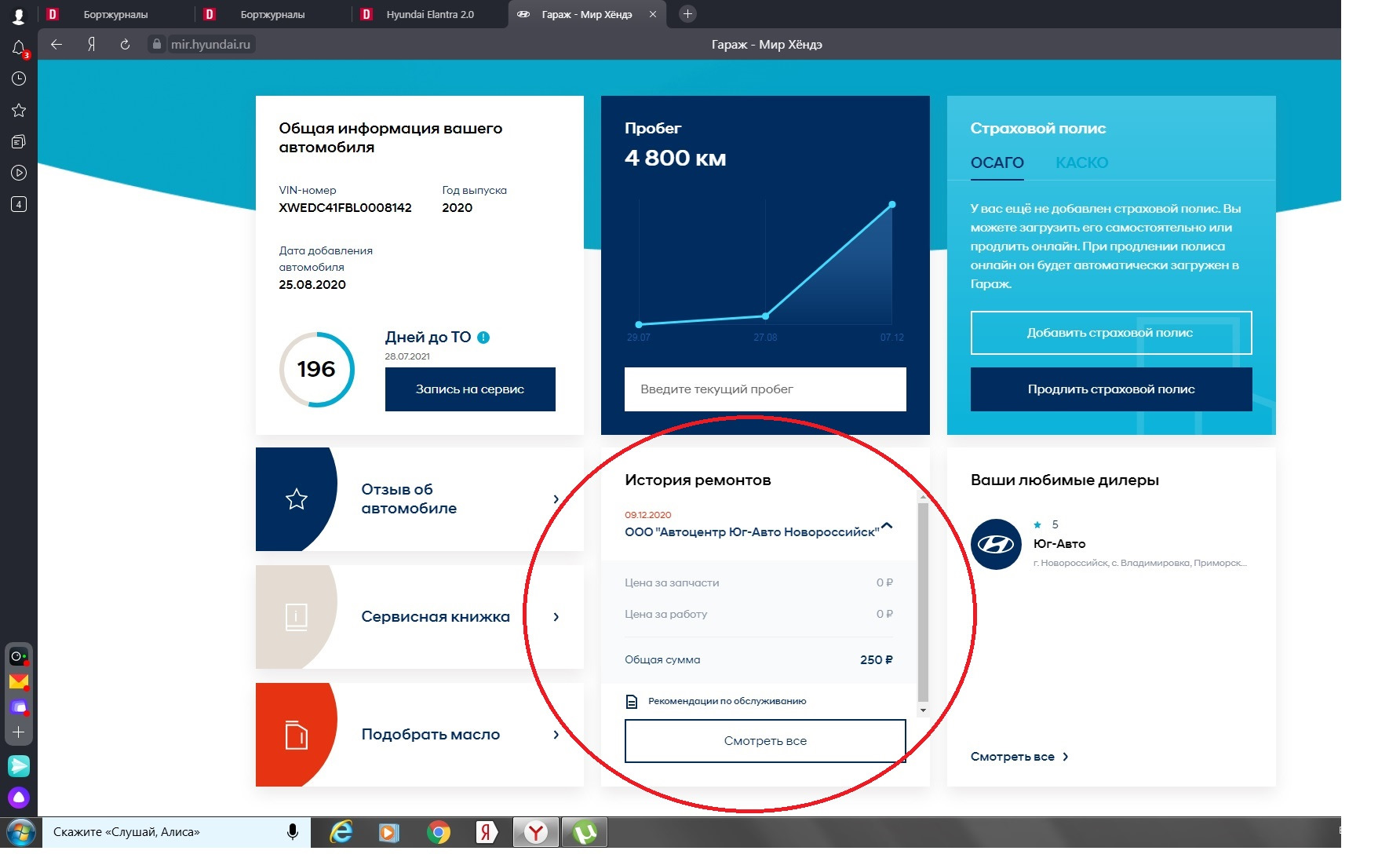Click the repair history scrollbar thumb
This screenshot has height=858, width=1400.
click(923, 603)
